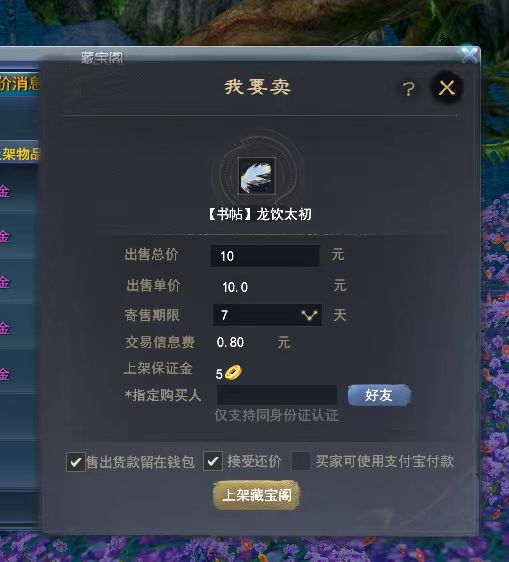509x562 pixels.
Task: Uncheck the 接受还价 checkbox
Action: point(213,461)
